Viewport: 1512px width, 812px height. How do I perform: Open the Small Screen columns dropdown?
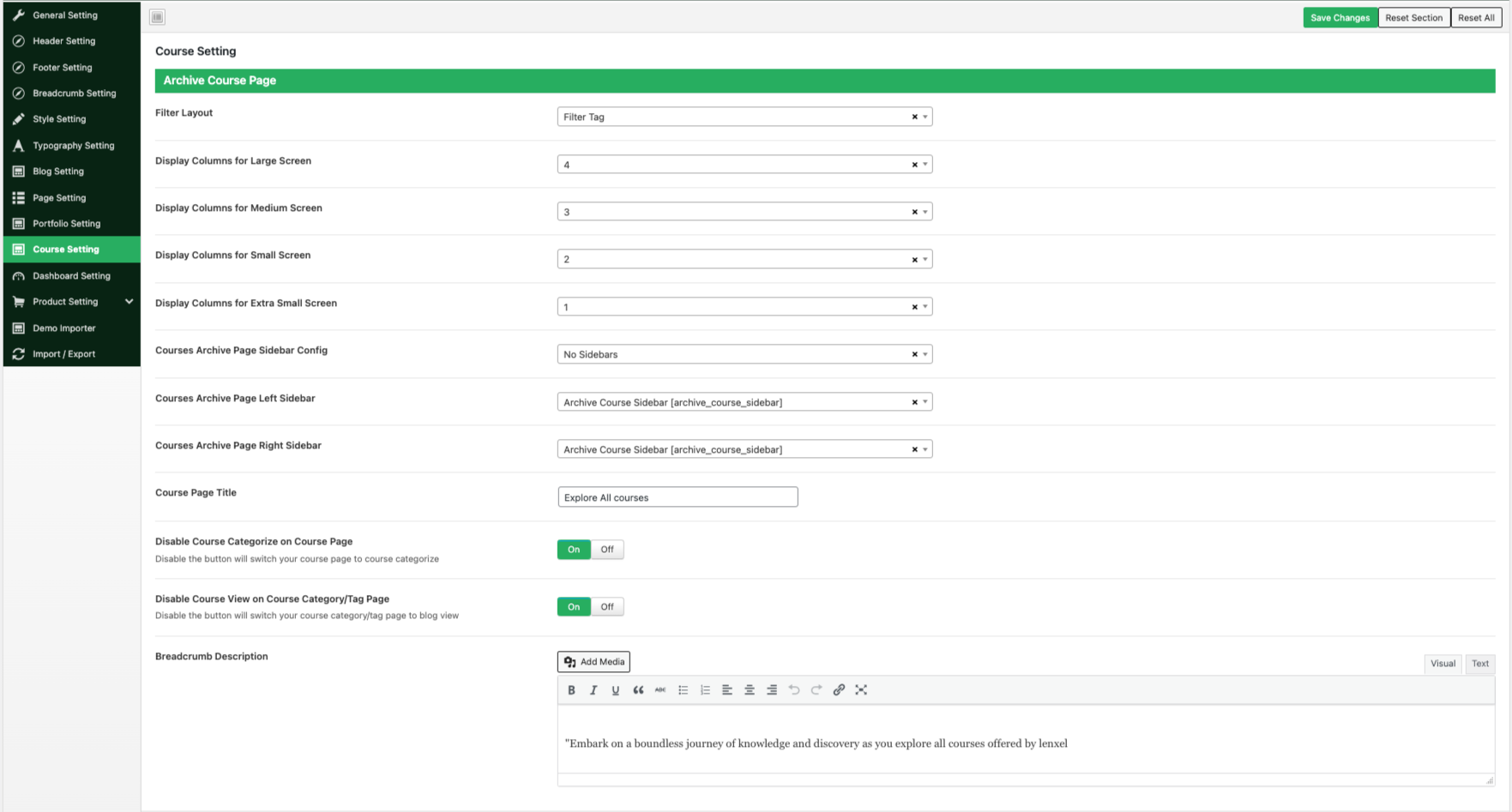(x=744, y=259)
